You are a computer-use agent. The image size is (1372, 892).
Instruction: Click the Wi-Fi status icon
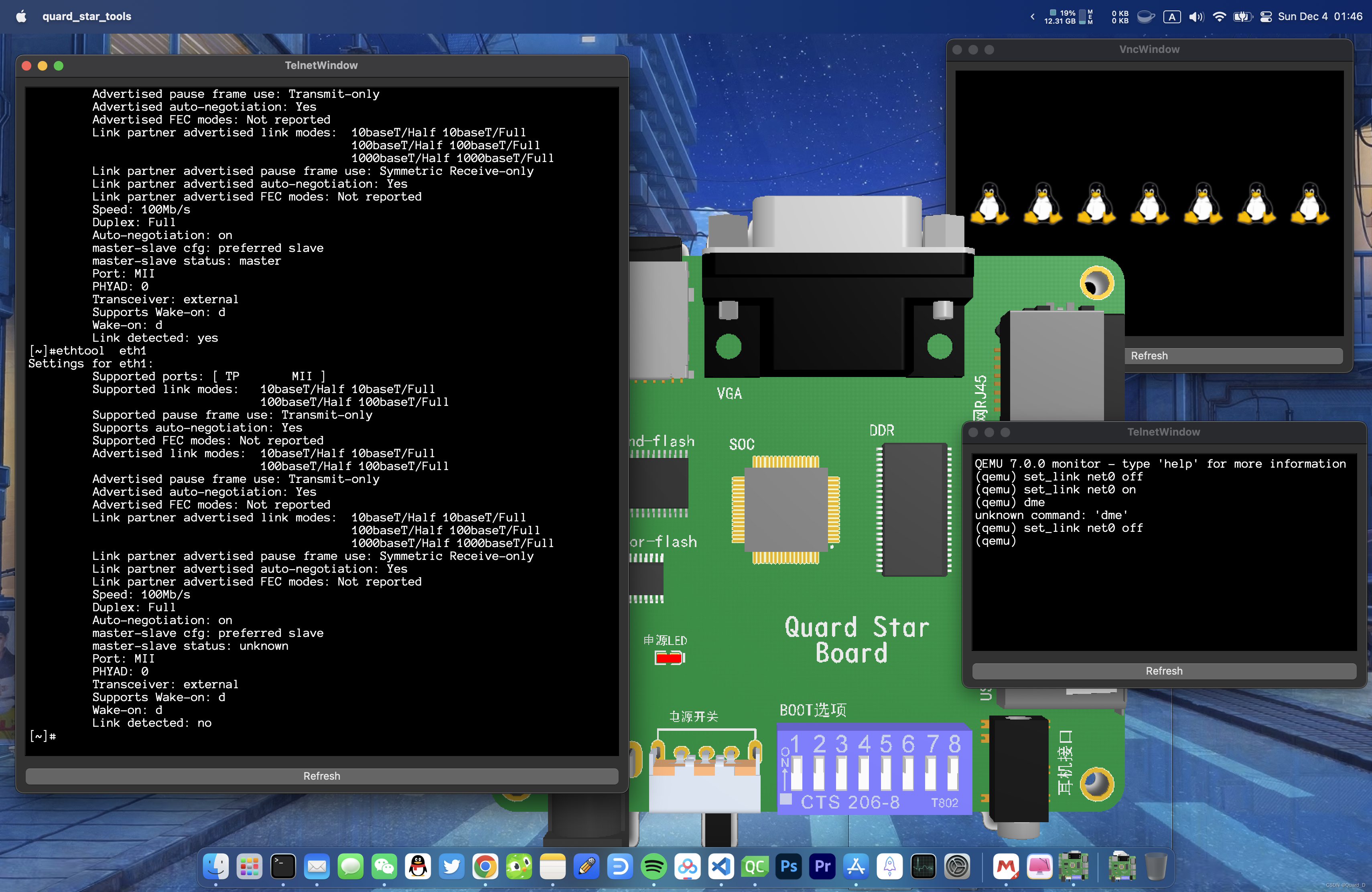pyautogui.click(x=1219, y=16)
